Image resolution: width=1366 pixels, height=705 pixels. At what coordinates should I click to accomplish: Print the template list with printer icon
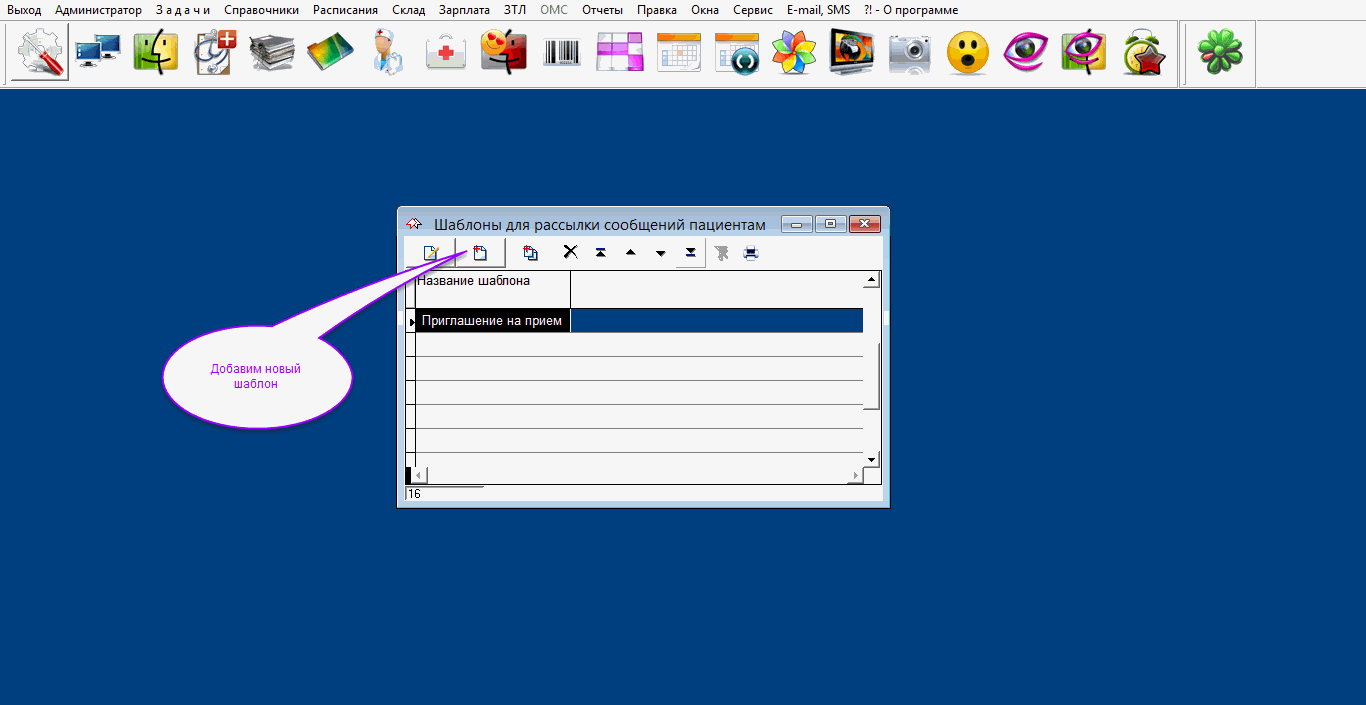pyautogui.click(x=751, y=253)
